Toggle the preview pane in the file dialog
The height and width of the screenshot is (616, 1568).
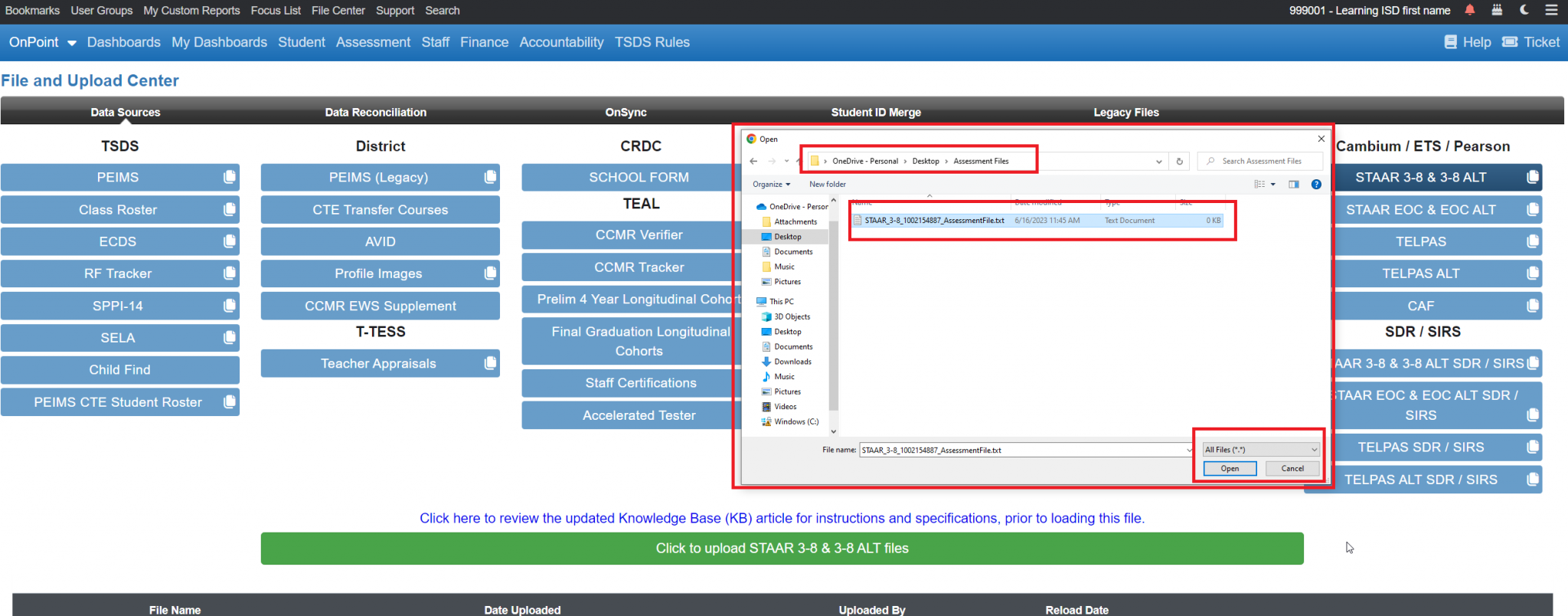(1294, 184)
